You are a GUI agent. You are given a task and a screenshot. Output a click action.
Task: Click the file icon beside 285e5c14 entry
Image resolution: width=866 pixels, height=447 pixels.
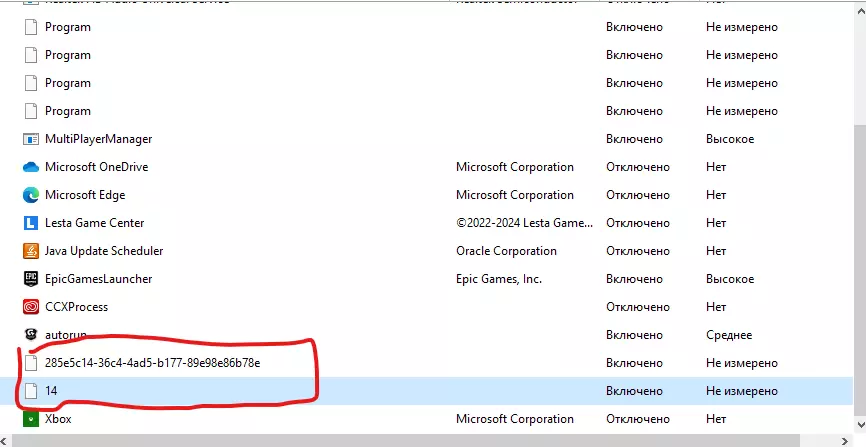click(x=31, y=363)
